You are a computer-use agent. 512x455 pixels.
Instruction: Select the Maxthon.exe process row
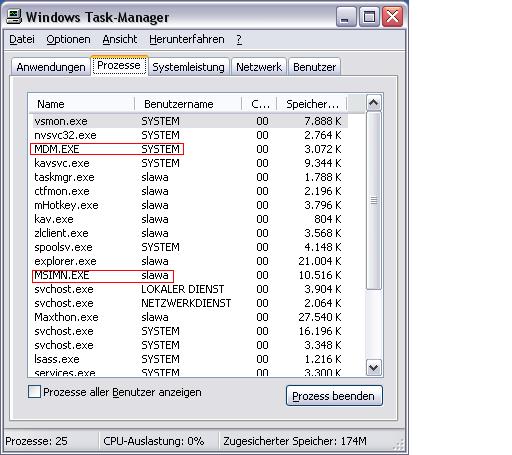188,317
